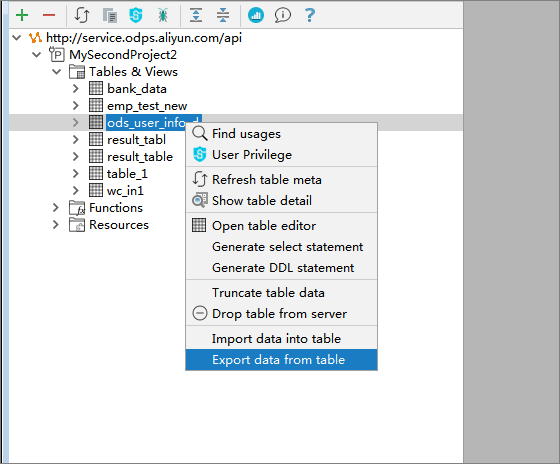Click the Expand All toolbar icon
This screenshot has height=464, width=560.
click(196, 15)
